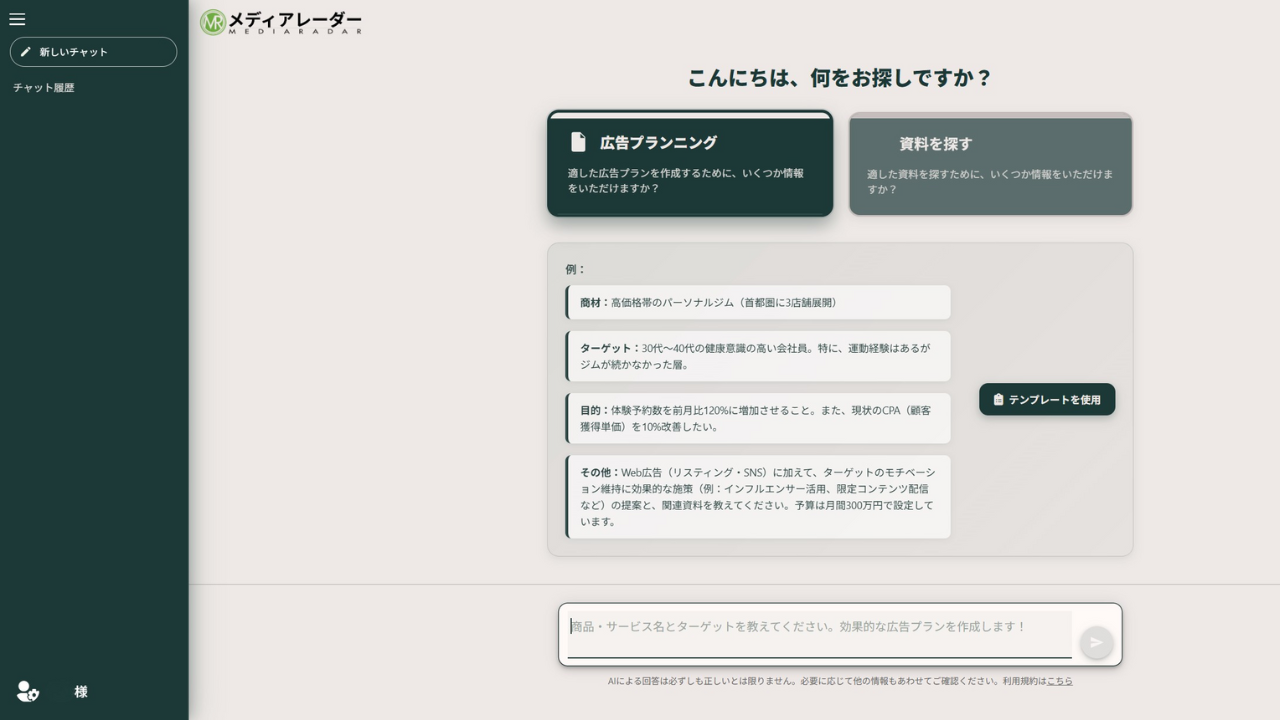This screenshot has height=720, width=1280.
Task: Click the pencil icon for new chat
Action: [26, 52]
